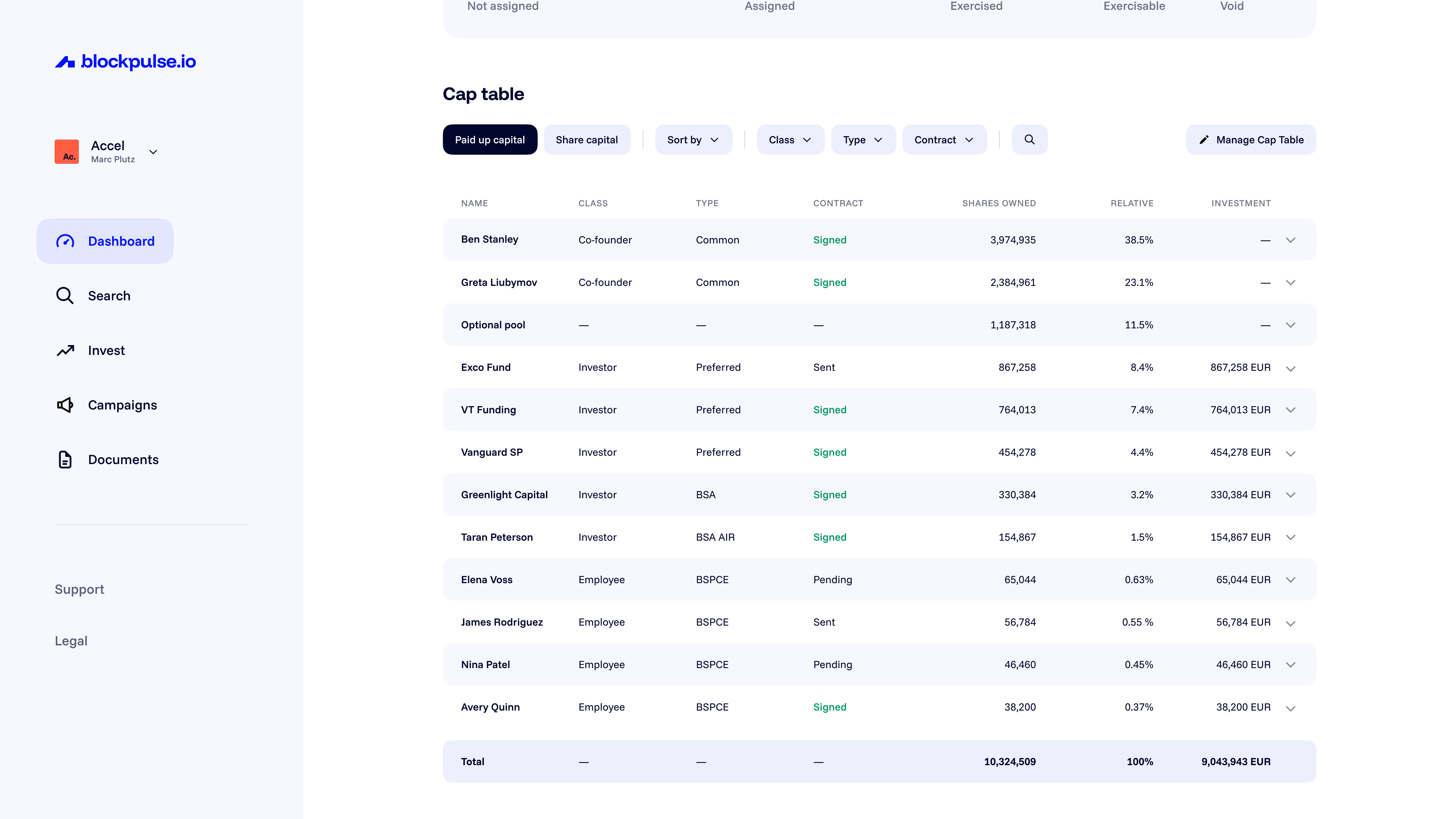Open Campaigns megaphone icon
The width and height of the screenshot is (1456, 819).
tap(65, 405)
